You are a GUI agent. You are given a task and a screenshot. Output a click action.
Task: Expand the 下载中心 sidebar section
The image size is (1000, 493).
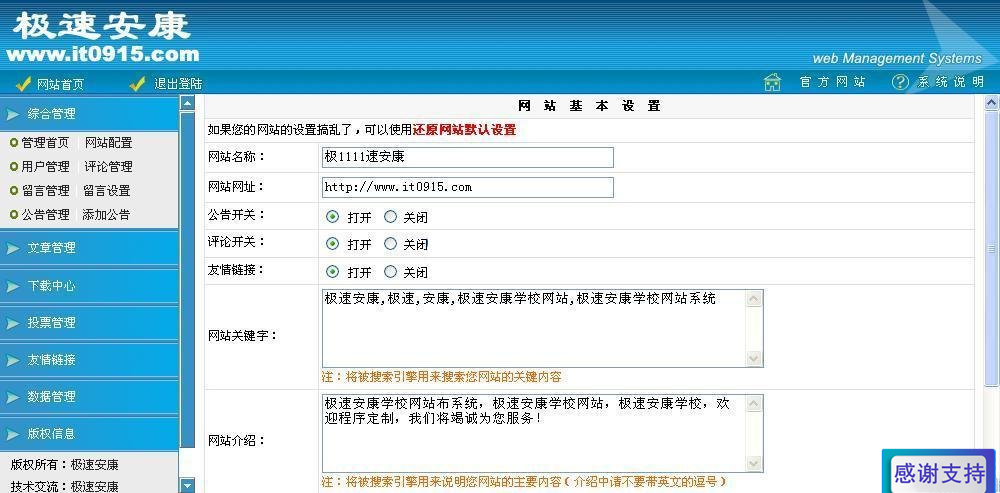pyautogui.click(x=89, y=286)
